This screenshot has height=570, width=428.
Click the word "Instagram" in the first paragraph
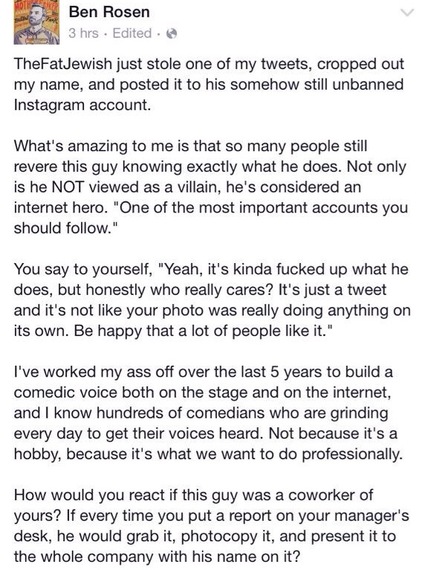click(49, 105)
